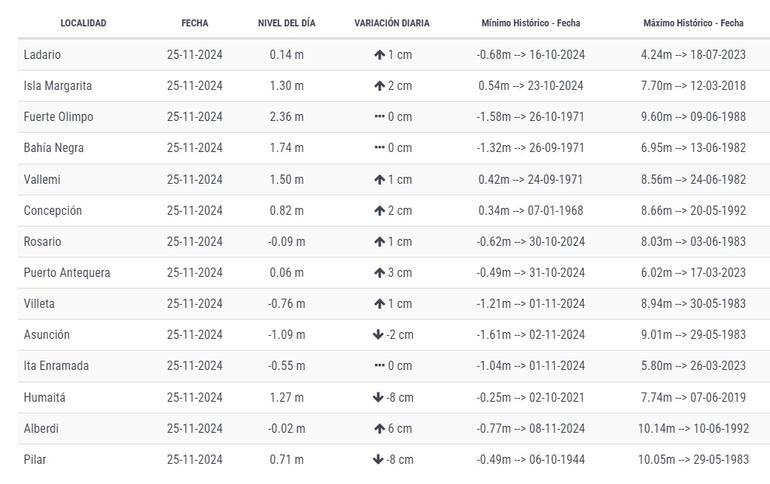The width and height of the screenshot is (770, 484).
Task: Click the Villeta level value -0.76 m
Action: pos(287,304)
